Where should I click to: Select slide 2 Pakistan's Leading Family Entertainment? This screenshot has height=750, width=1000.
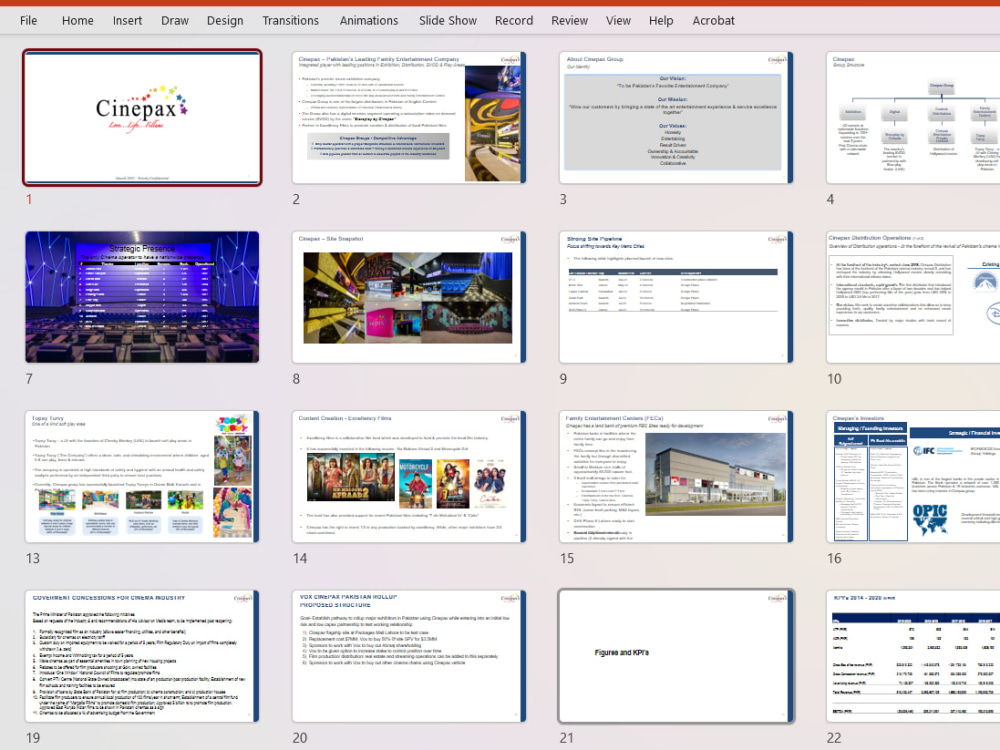pyautogui.click(x=409, y=117)
